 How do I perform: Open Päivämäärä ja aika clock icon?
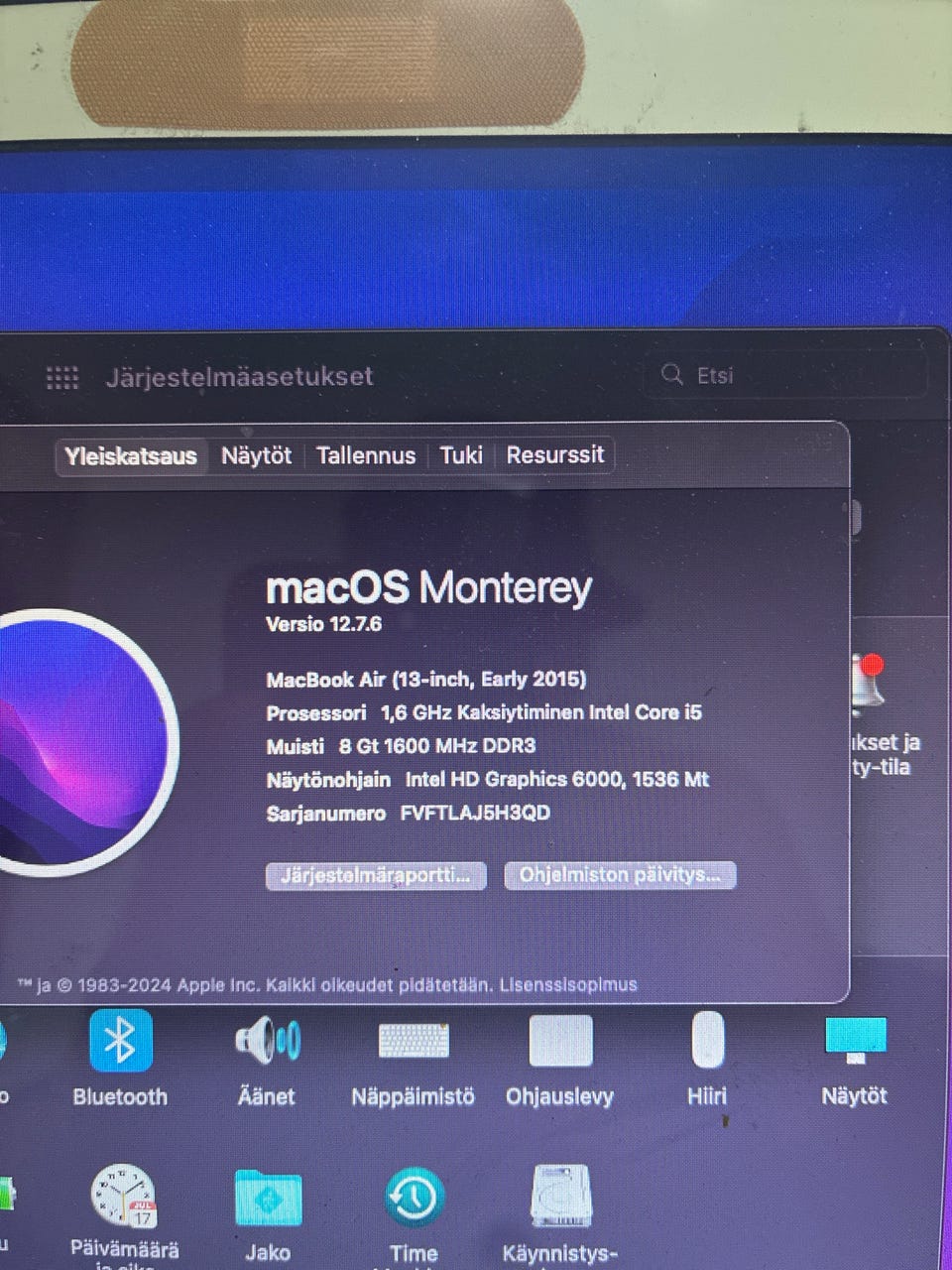124,1196
